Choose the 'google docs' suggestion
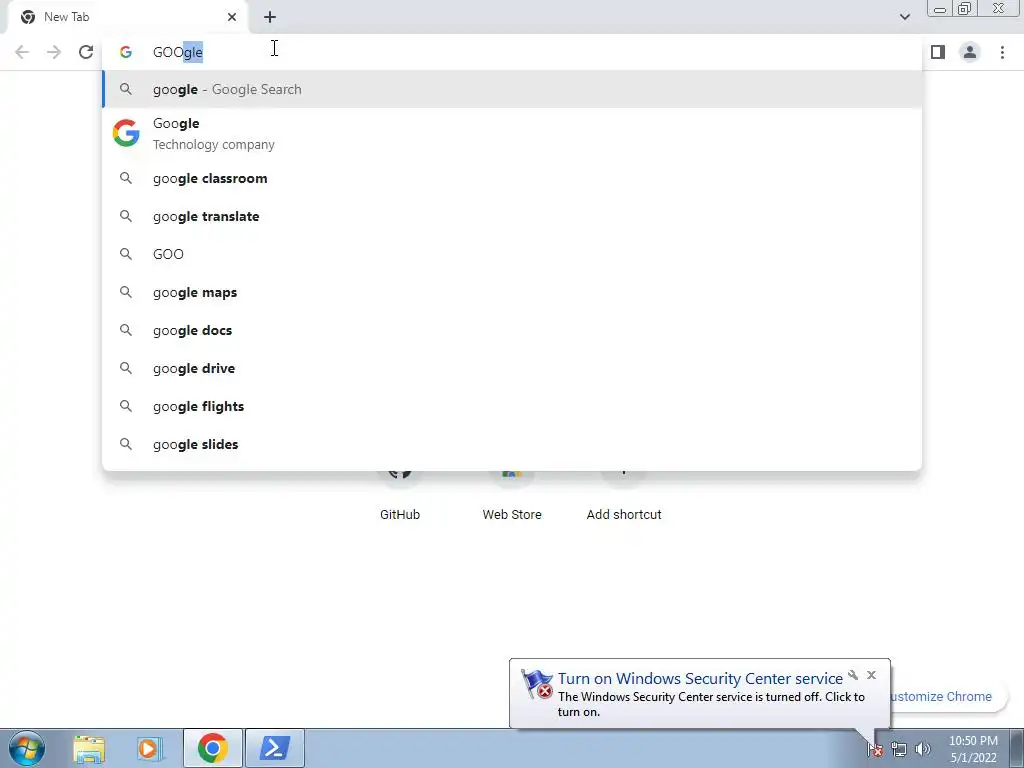This screenshot has height=768, width=1024. click(x=512, y=330)
